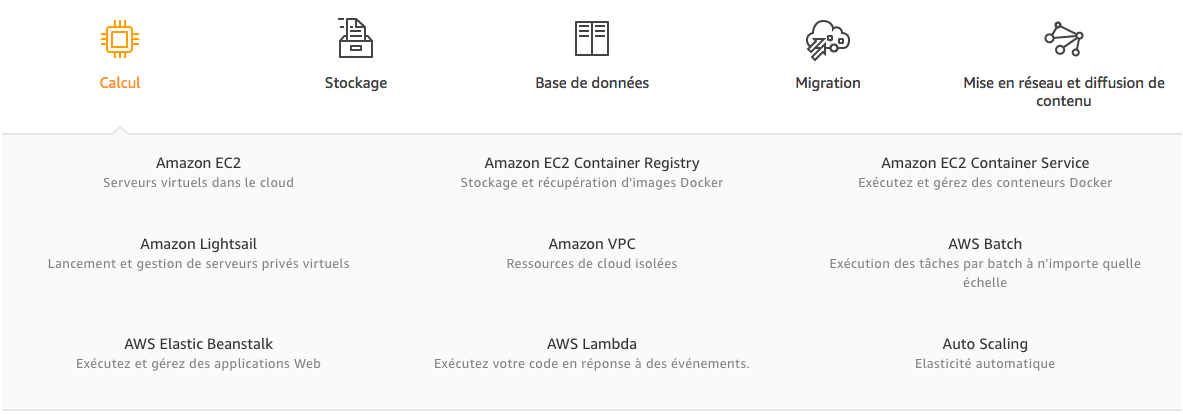Click the network diffusion nodes icon
The image size is (1183, 415).
pyautogui.click(x=1063, y=39)
